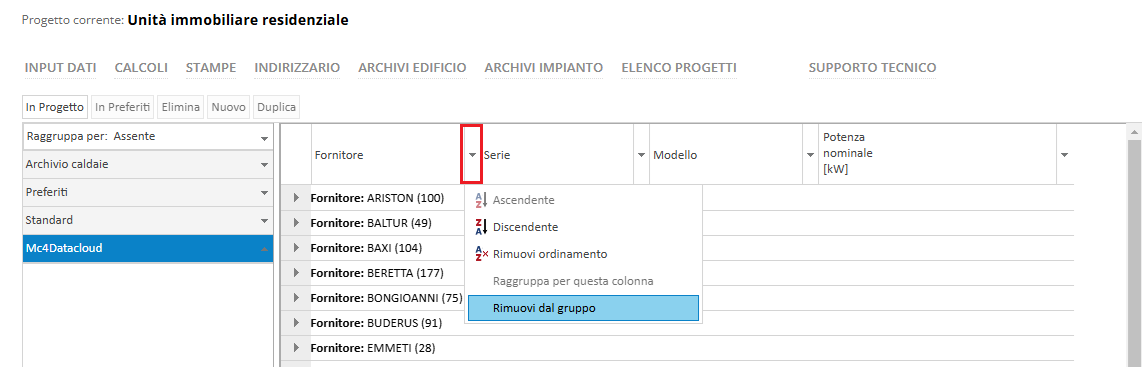The height and width of the screenshot is (379, 1142).
Task: Open the Serie column dropdown arrow
Action: pyautogui.click(x=642, y=155)
